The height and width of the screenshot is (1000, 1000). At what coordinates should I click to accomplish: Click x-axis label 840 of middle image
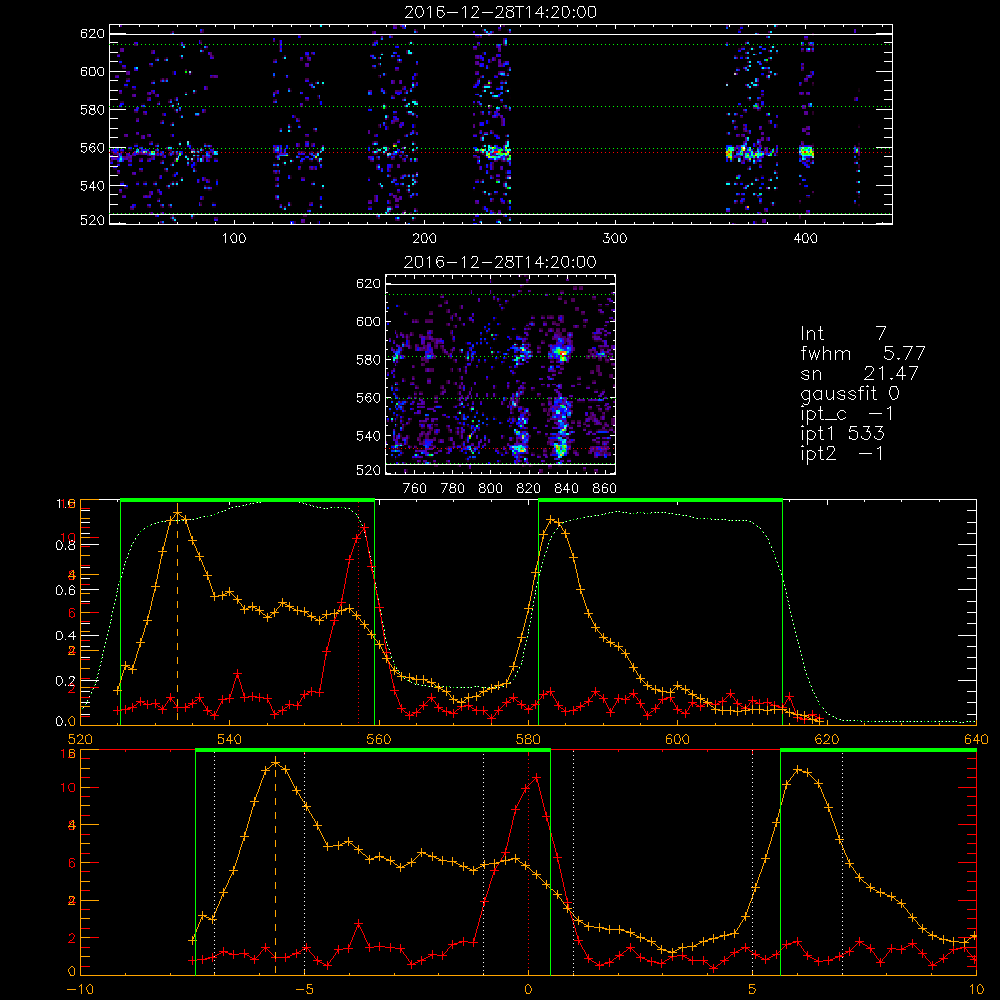[x=566, y=489]
